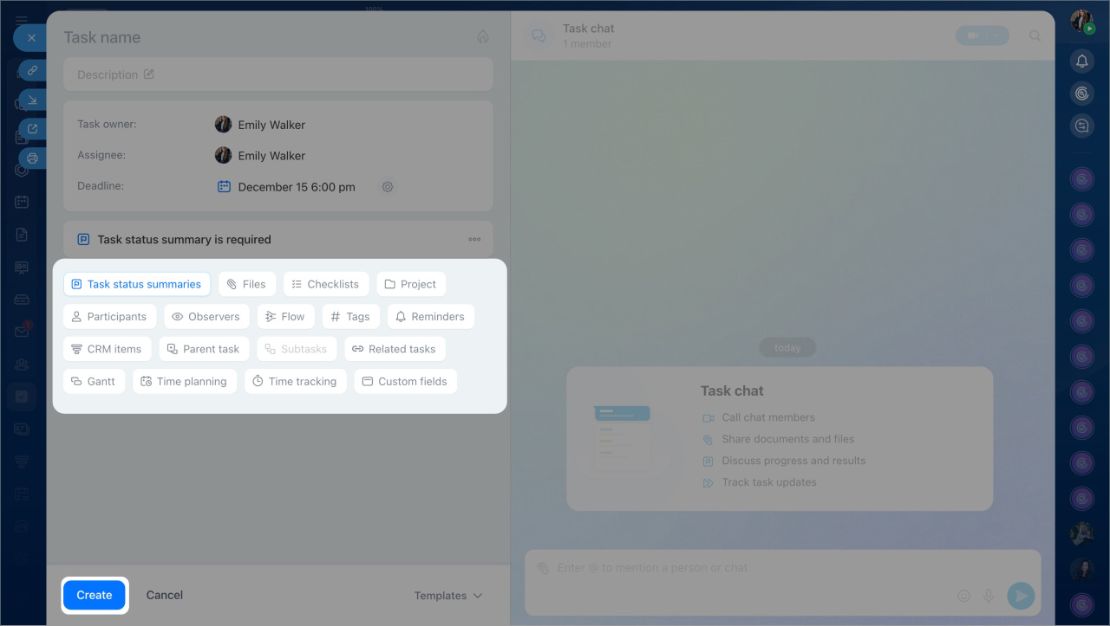Click the microphone icon in chat
This screenshot has height=626, width=1110.
[x=988, y=596]
